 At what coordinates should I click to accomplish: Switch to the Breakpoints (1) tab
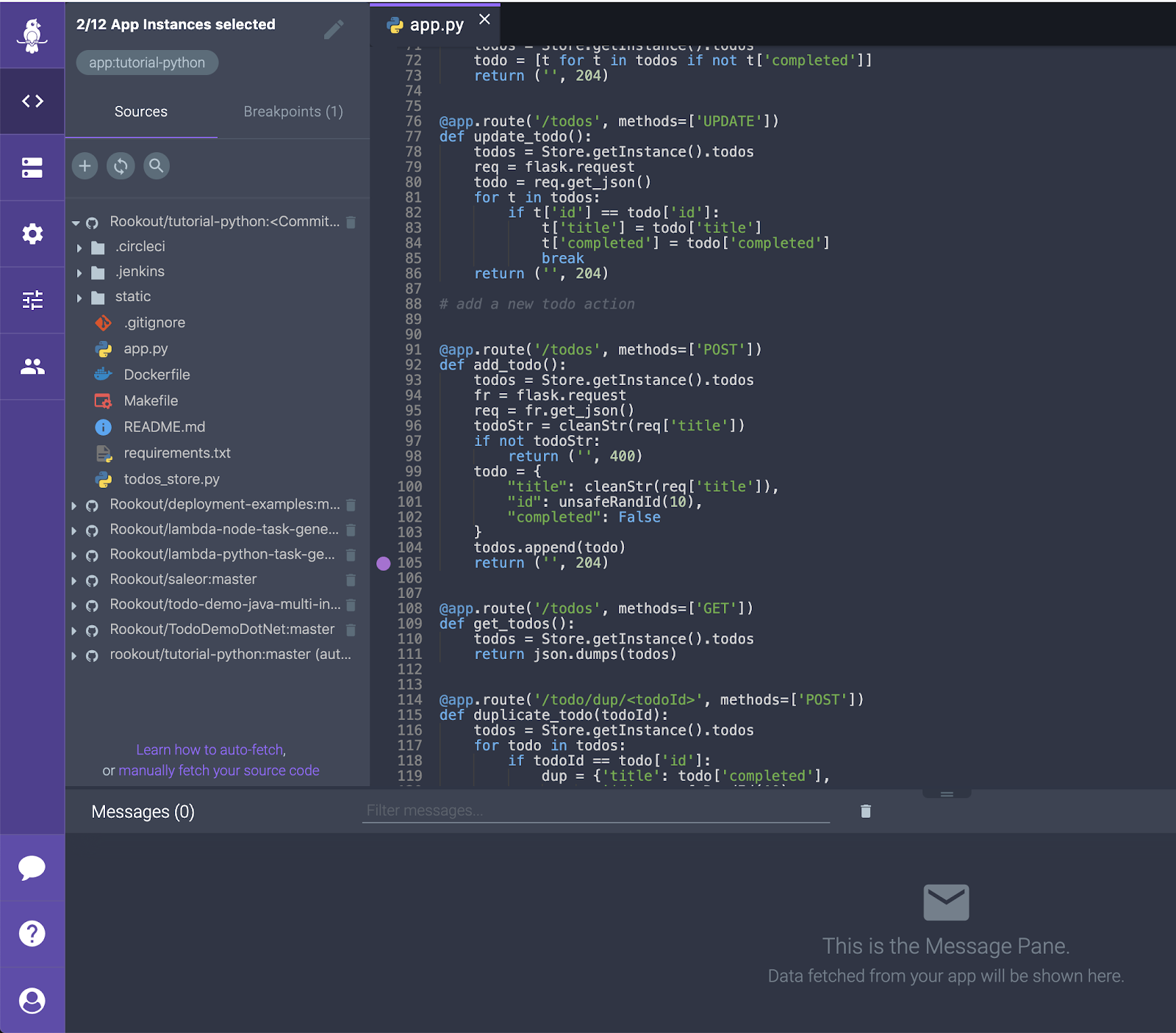tap(293, 112)
